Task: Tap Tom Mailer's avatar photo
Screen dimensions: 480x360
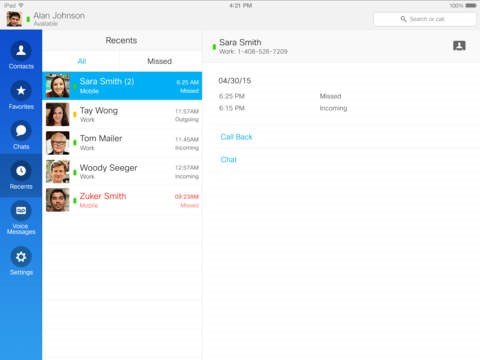Action: point(58,143)
